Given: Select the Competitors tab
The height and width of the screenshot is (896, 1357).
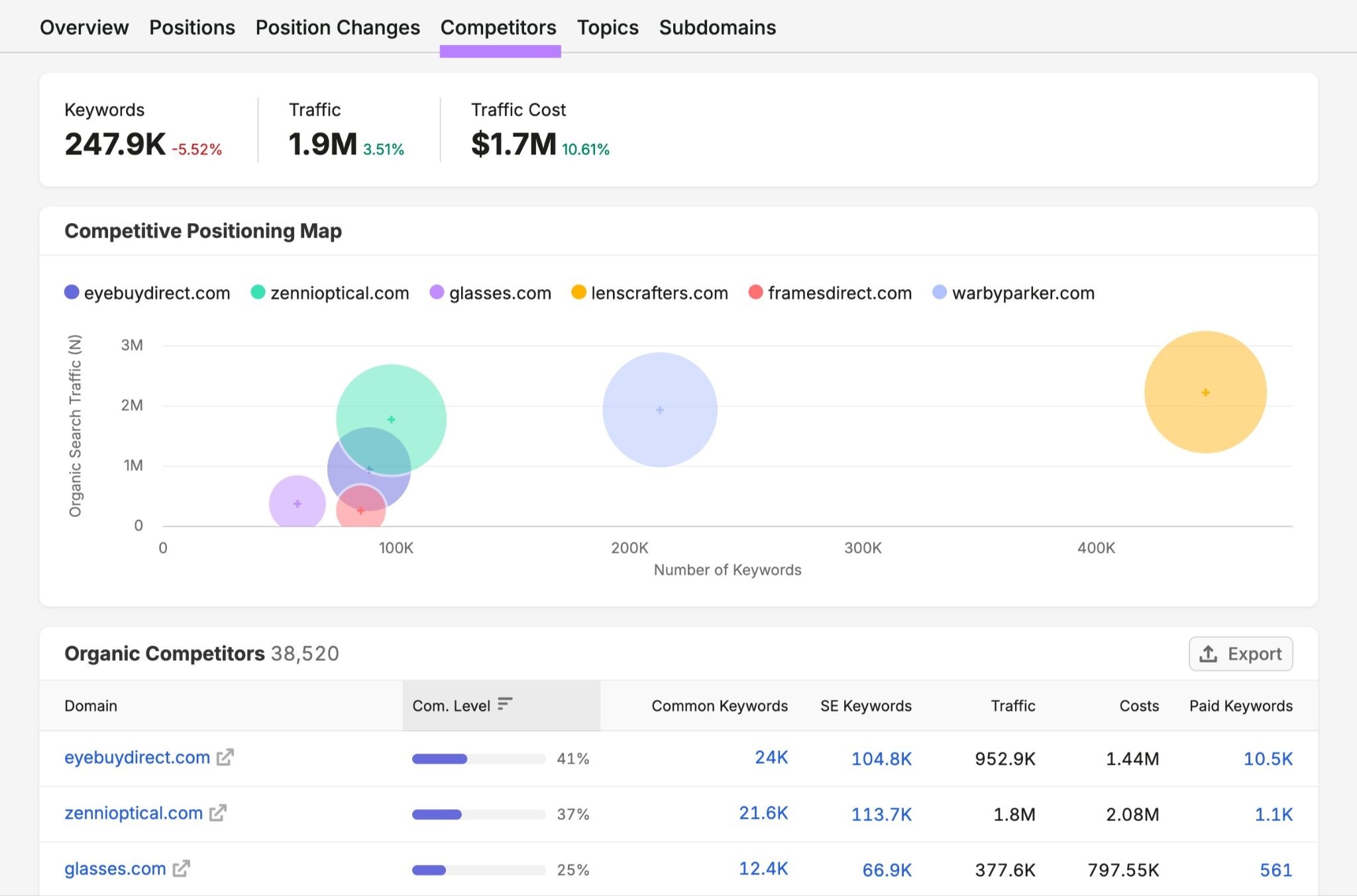Looking at the screenshot, I should click(498, 27).
